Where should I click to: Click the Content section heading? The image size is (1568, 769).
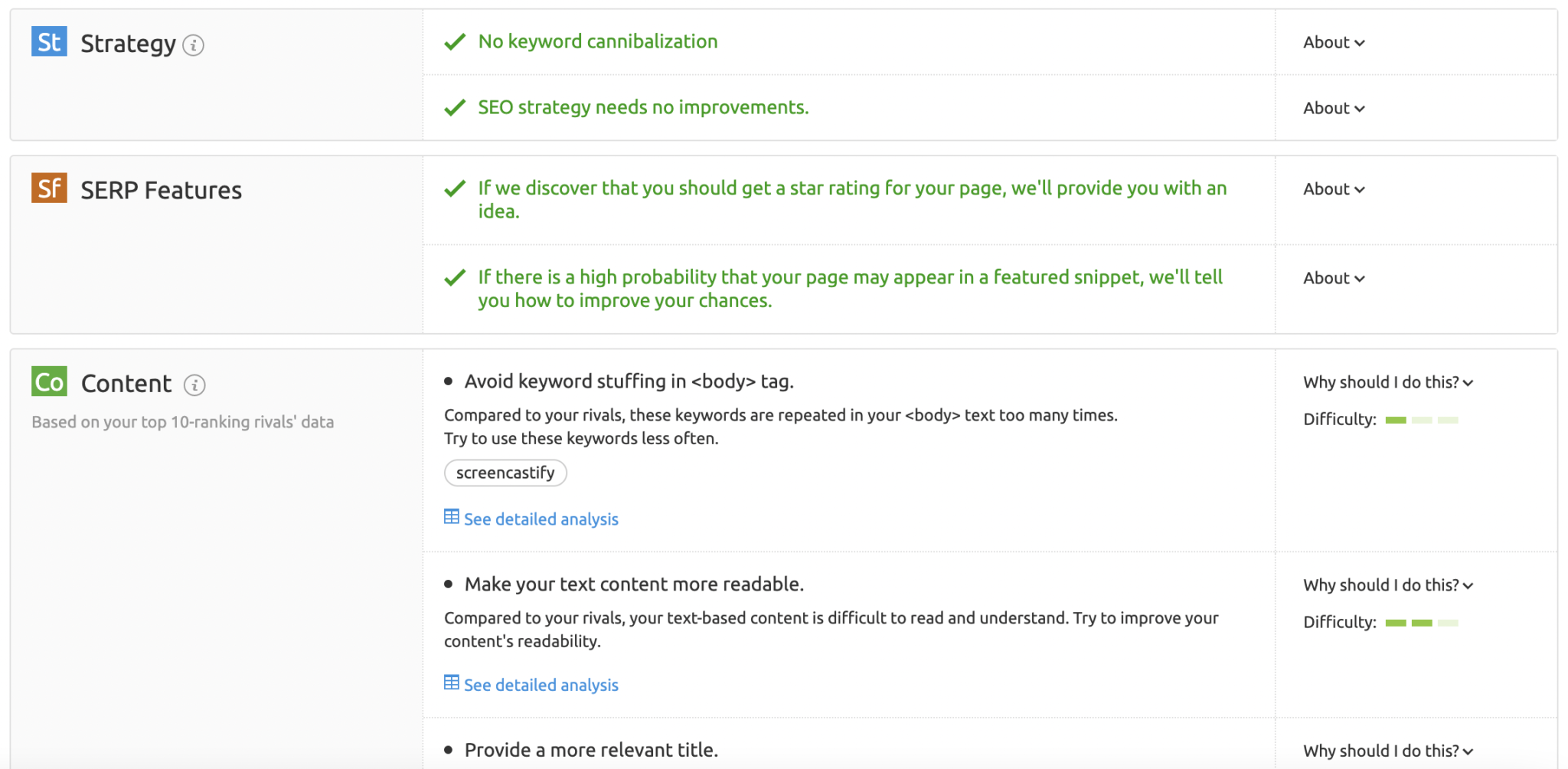click(126, 383)
